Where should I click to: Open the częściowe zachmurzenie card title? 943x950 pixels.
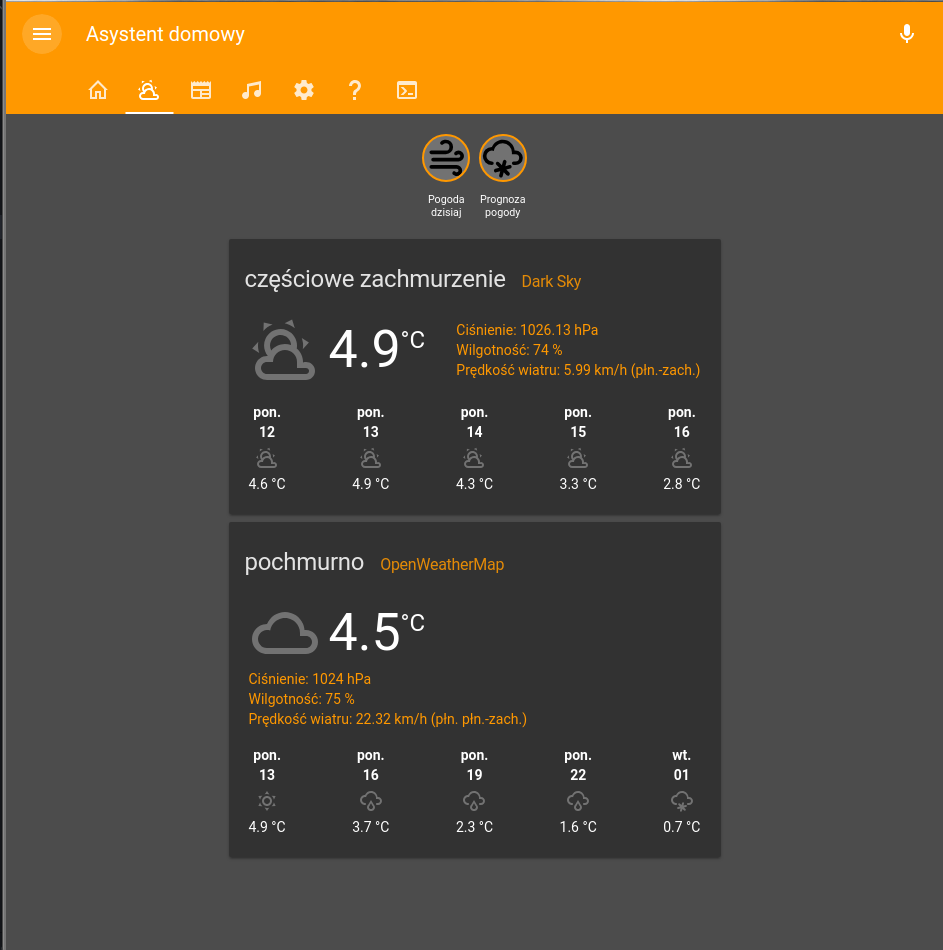coord(375,280)
